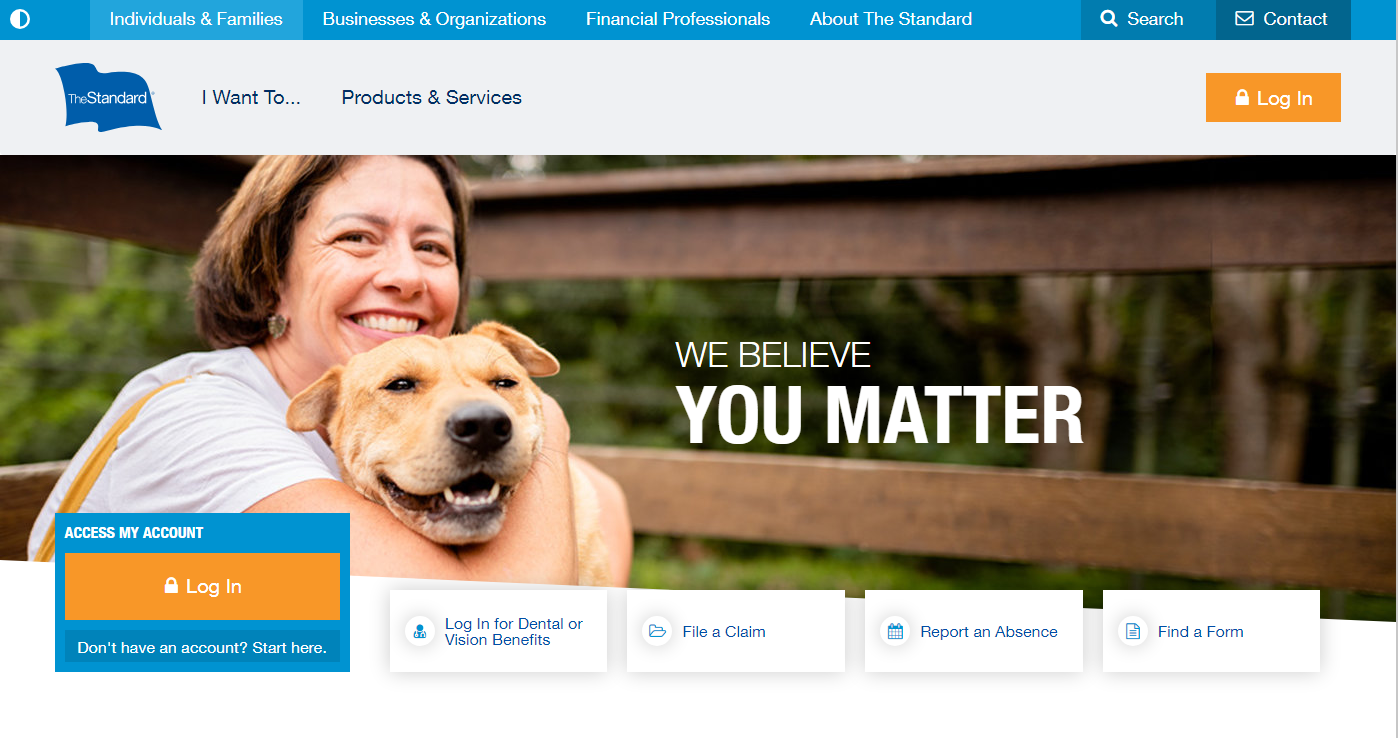1398x738 pixels.
Task: Click the document Find a Form icon
Action: [x=1133, y=631]
